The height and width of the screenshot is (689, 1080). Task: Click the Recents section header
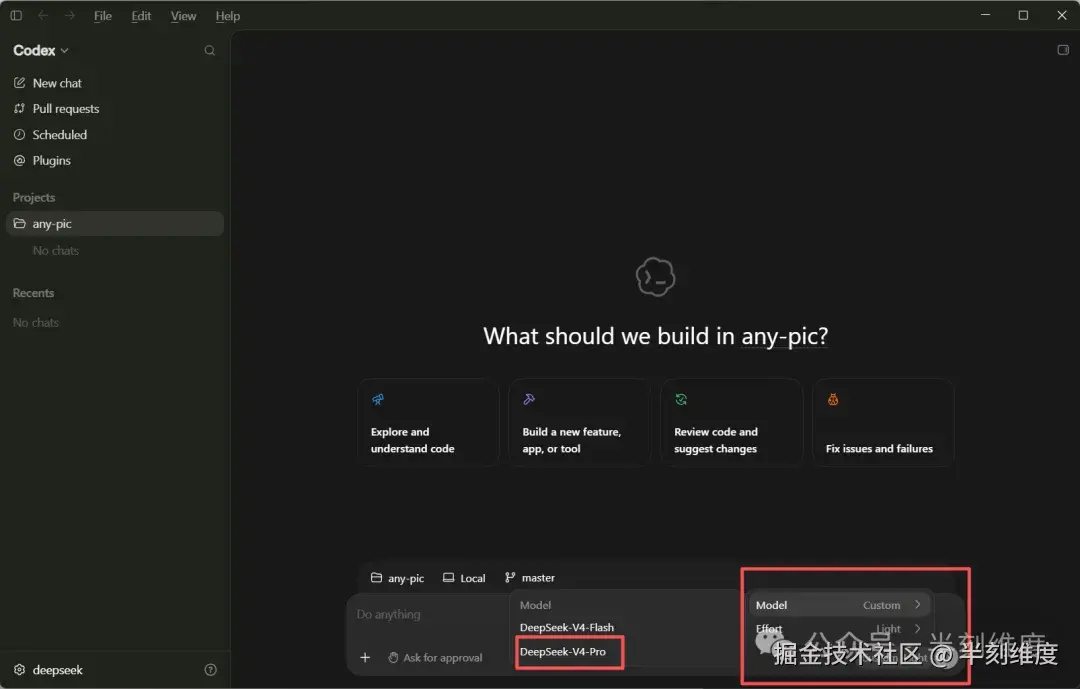[33, 293]
